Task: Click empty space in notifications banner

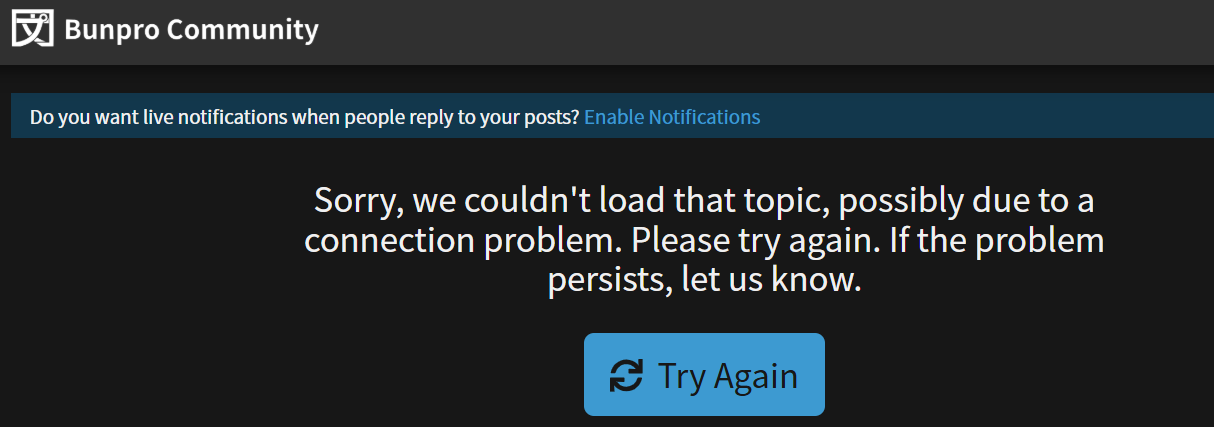Action: click(980, 117)
